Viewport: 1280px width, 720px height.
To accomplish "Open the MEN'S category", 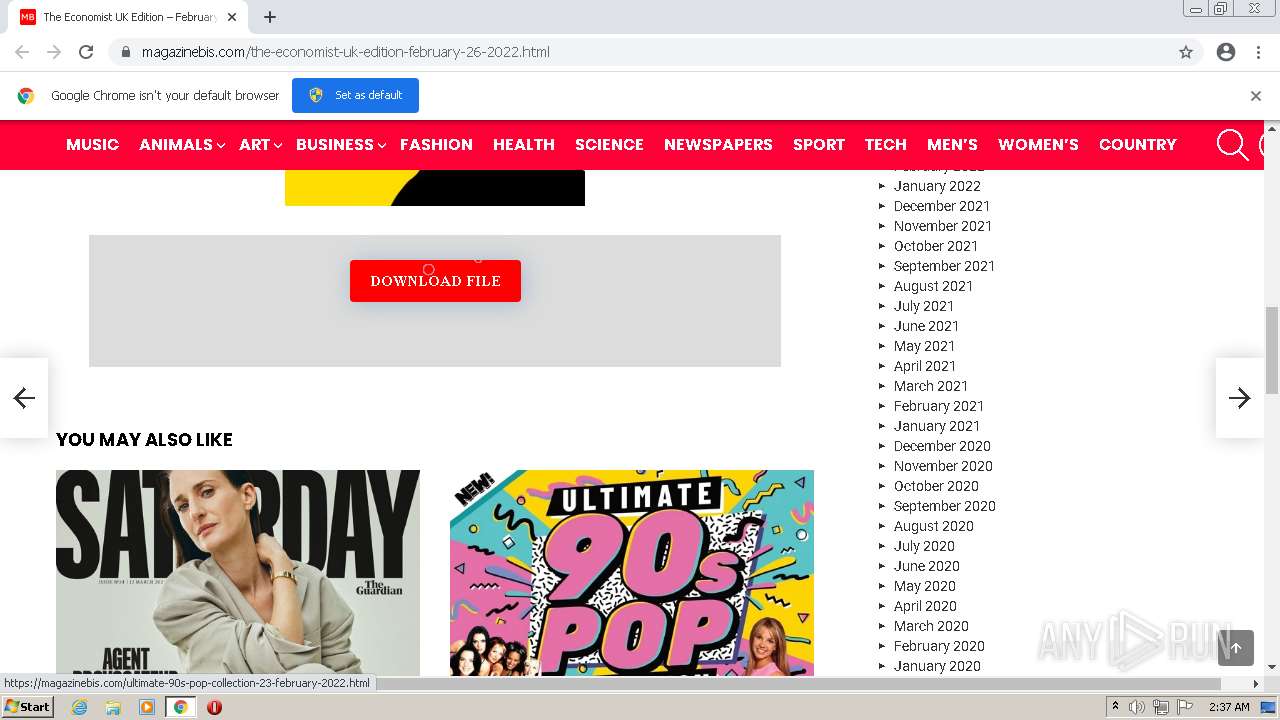I will click(952, 145).
